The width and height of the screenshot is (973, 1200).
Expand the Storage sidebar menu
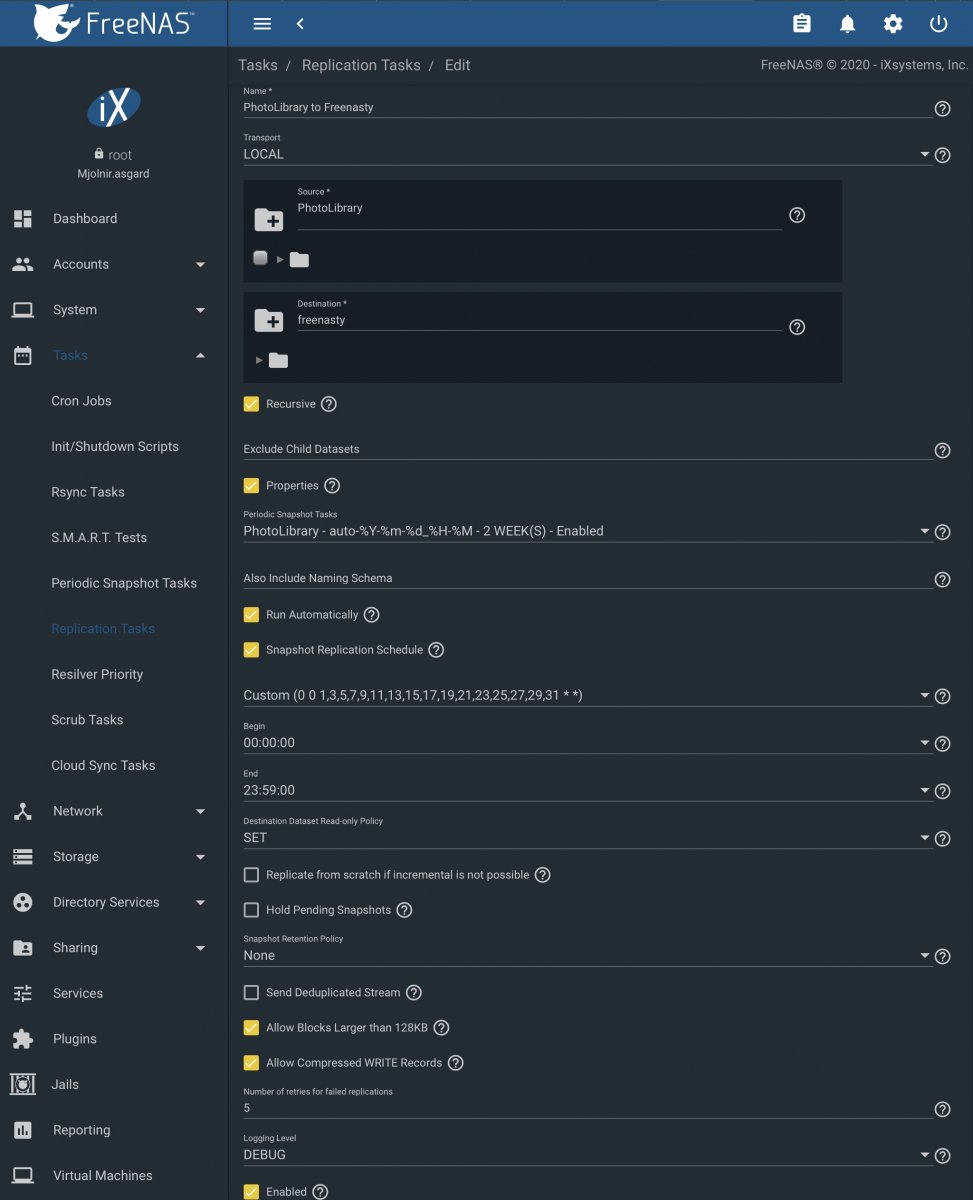coord(114,857)
